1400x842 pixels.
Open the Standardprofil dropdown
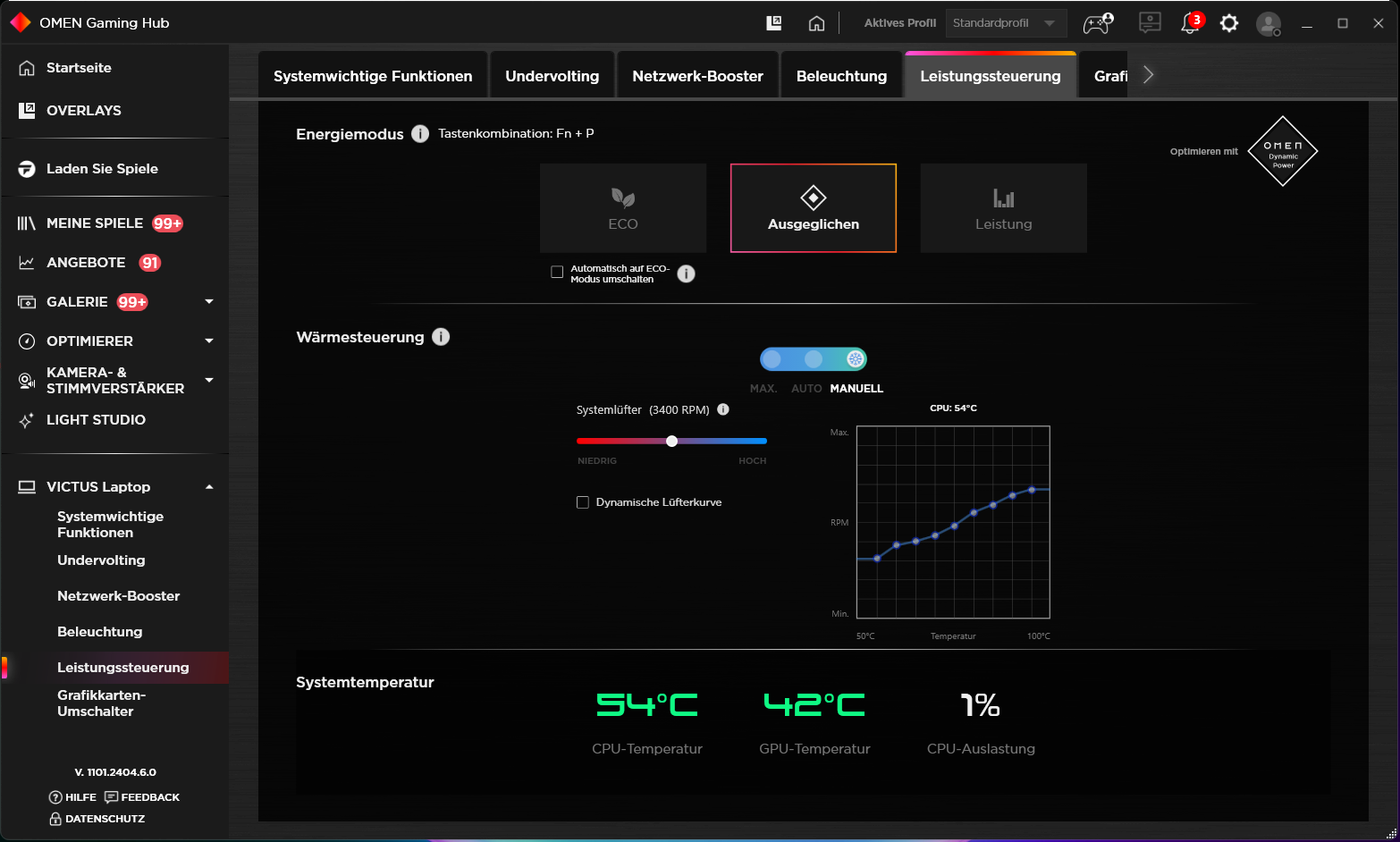click(x=1006, y=23)
